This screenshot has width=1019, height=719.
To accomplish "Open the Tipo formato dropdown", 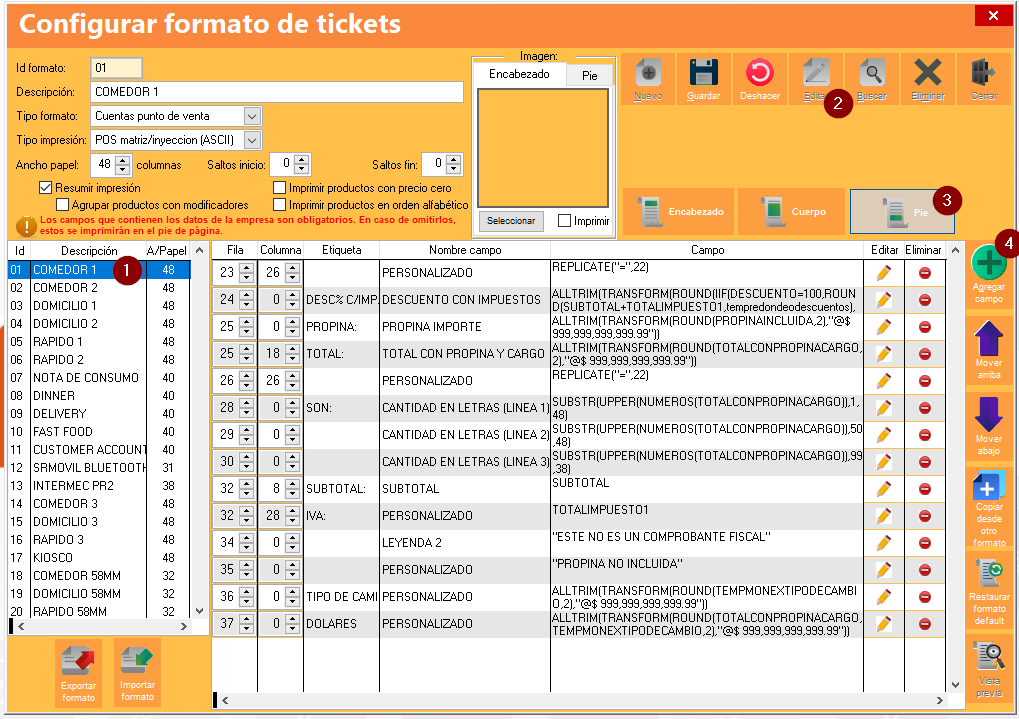I will 252,116.
